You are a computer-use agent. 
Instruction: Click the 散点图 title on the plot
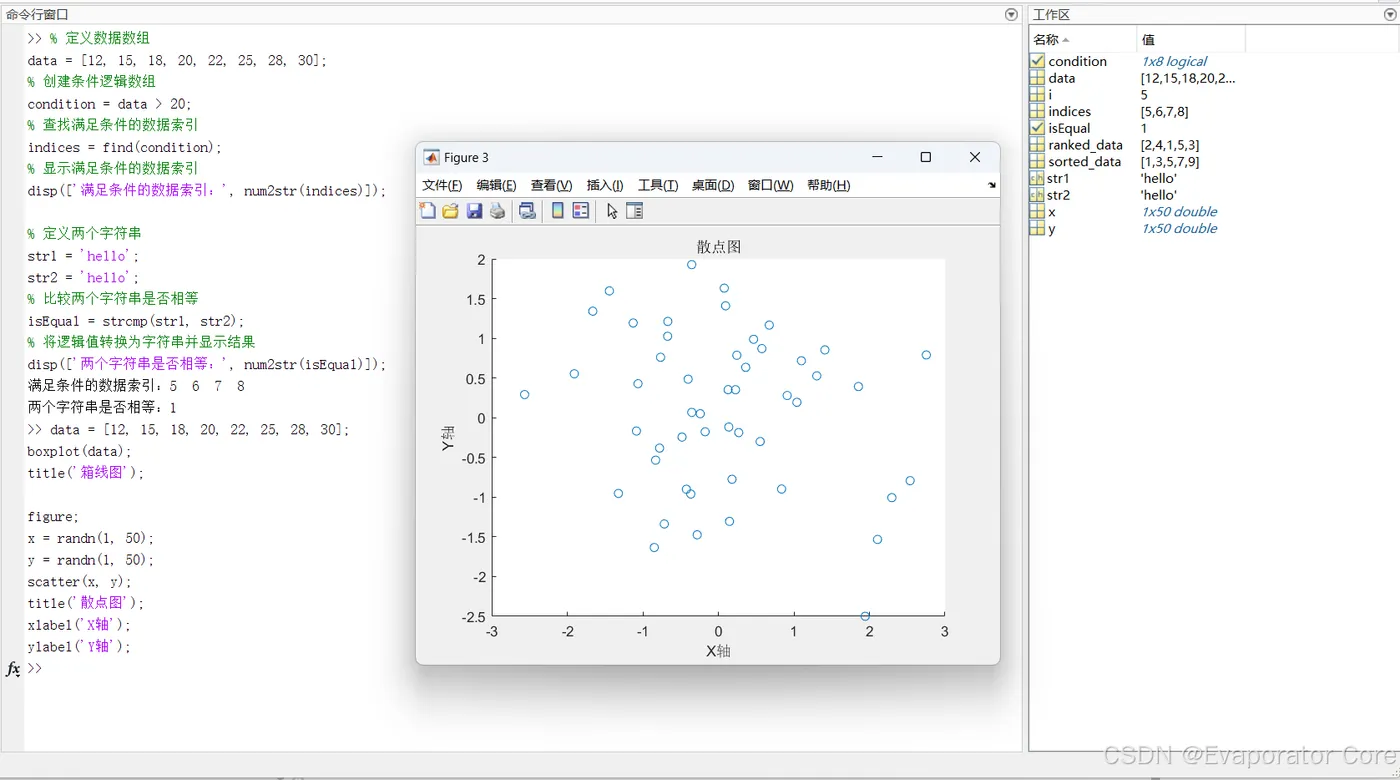pos(719,246)
